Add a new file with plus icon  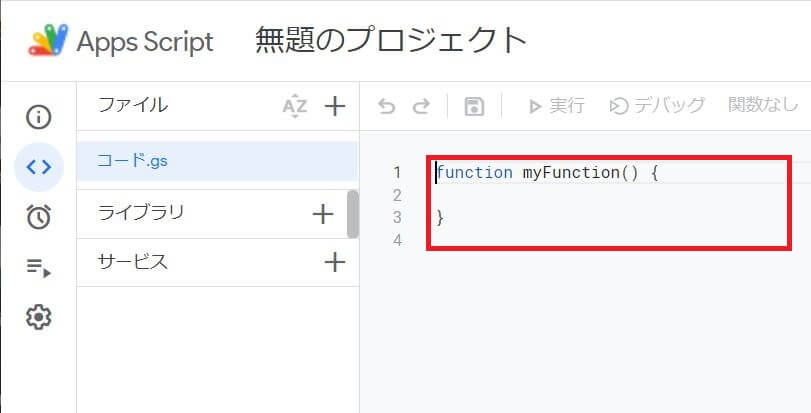pos(334,106)
